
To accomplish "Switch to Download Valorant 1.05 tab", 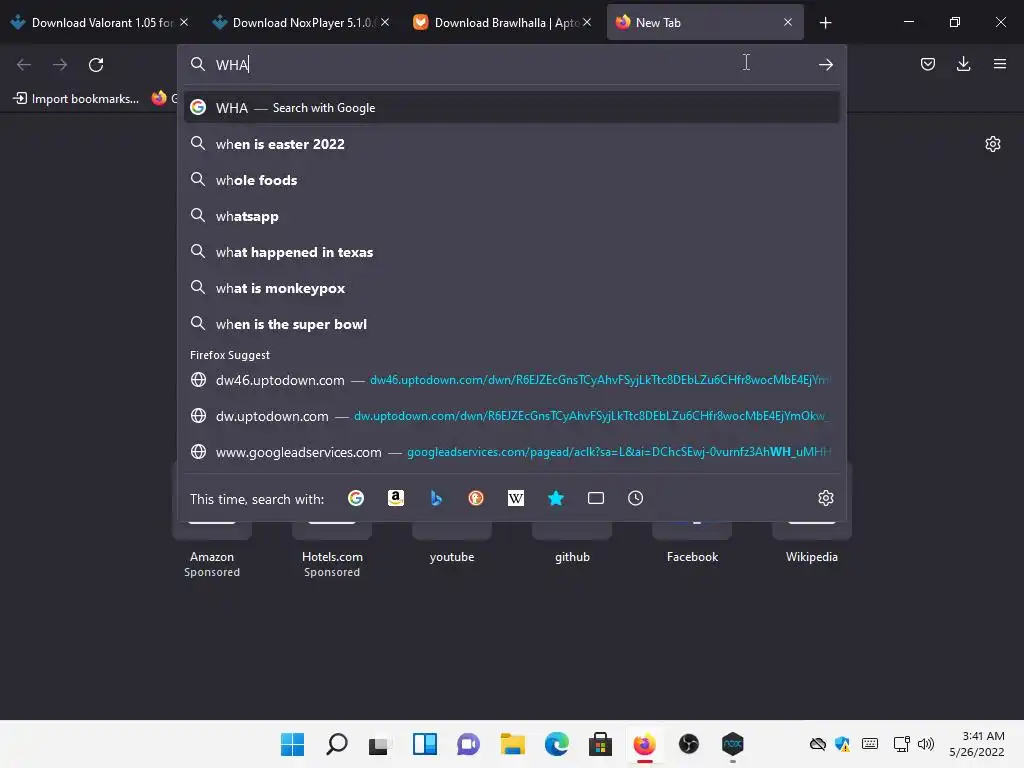I will pos(99,23).
